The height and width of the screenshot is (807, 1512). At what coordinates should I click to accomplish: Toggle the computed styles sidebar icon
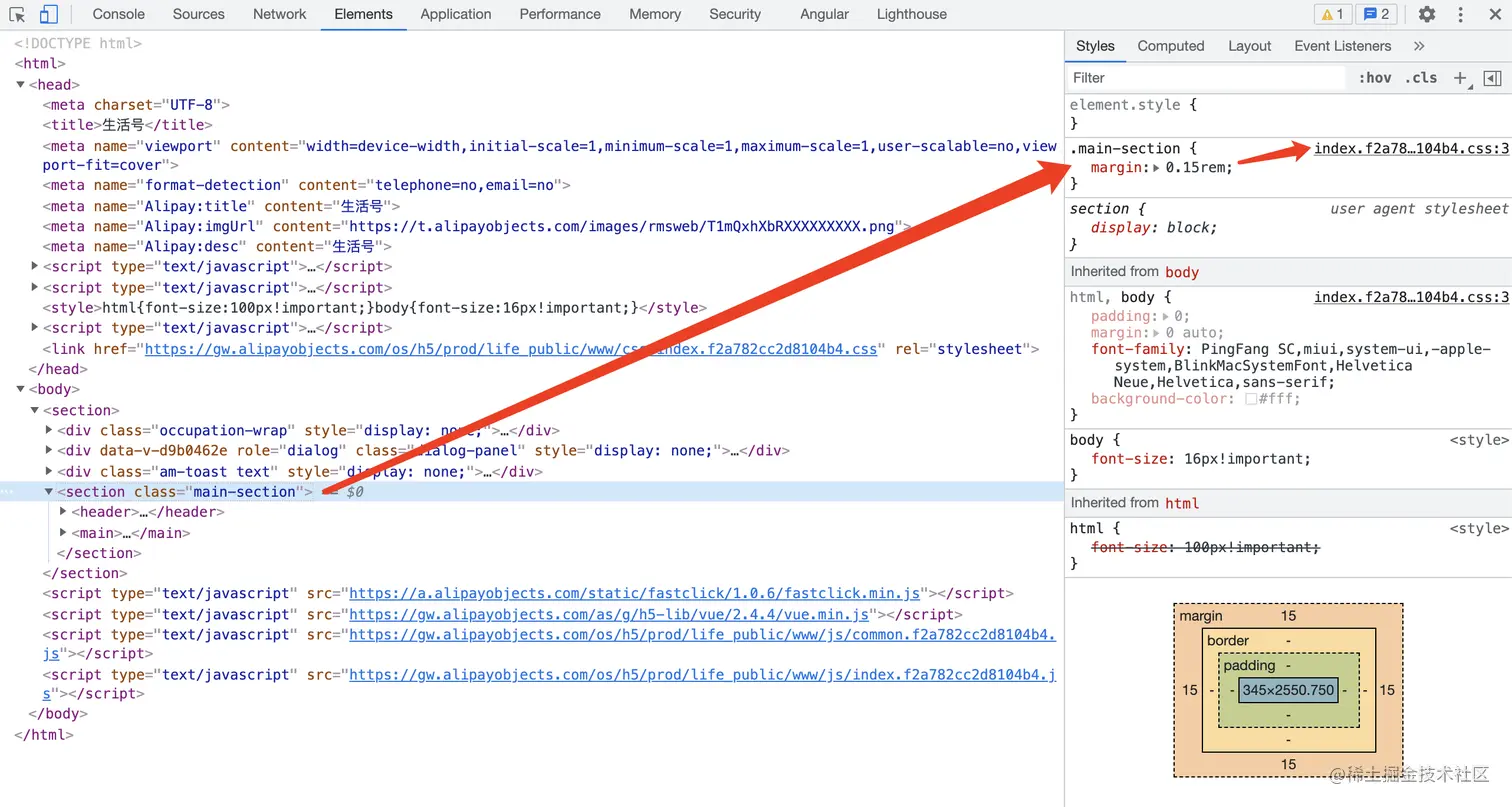click(x=1492, y=77)
